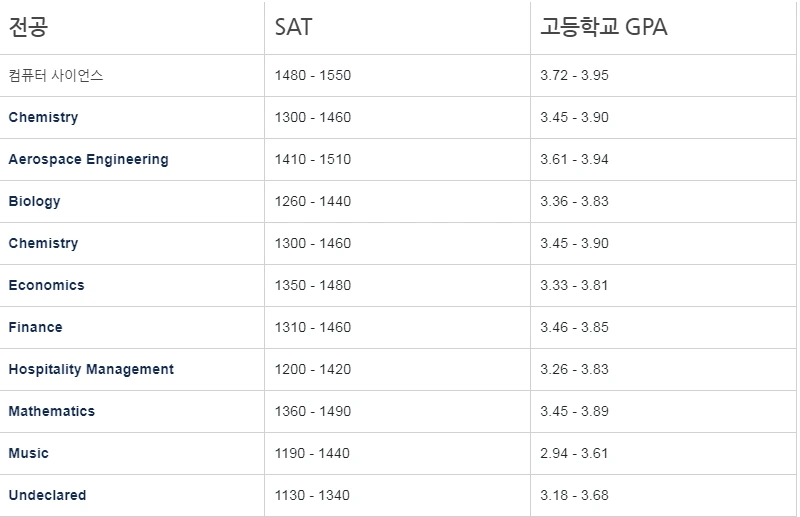Open the Hospitality Management link
The height and width of the screenshot is (517, 800).
(91, 369)
